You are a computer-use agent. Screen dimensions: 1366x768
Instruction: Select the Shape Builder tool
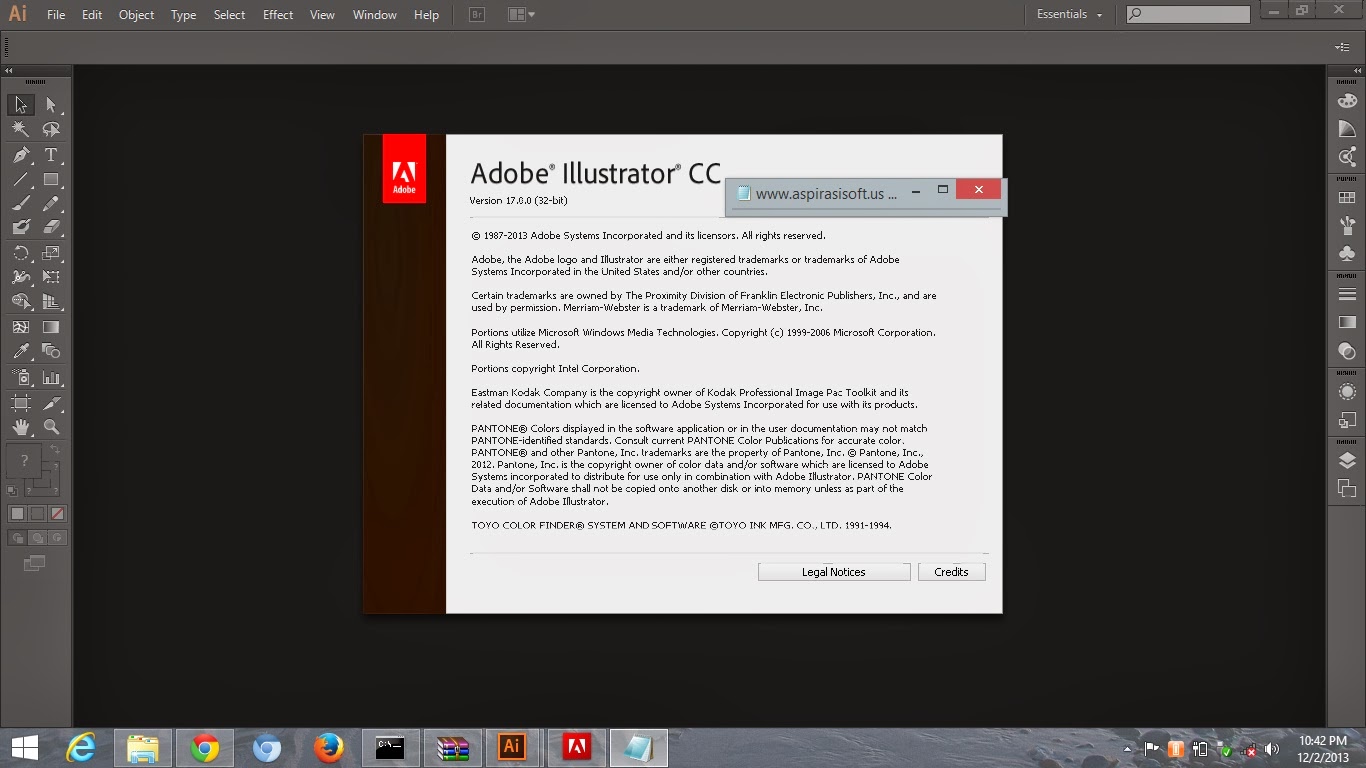point(21,302)
